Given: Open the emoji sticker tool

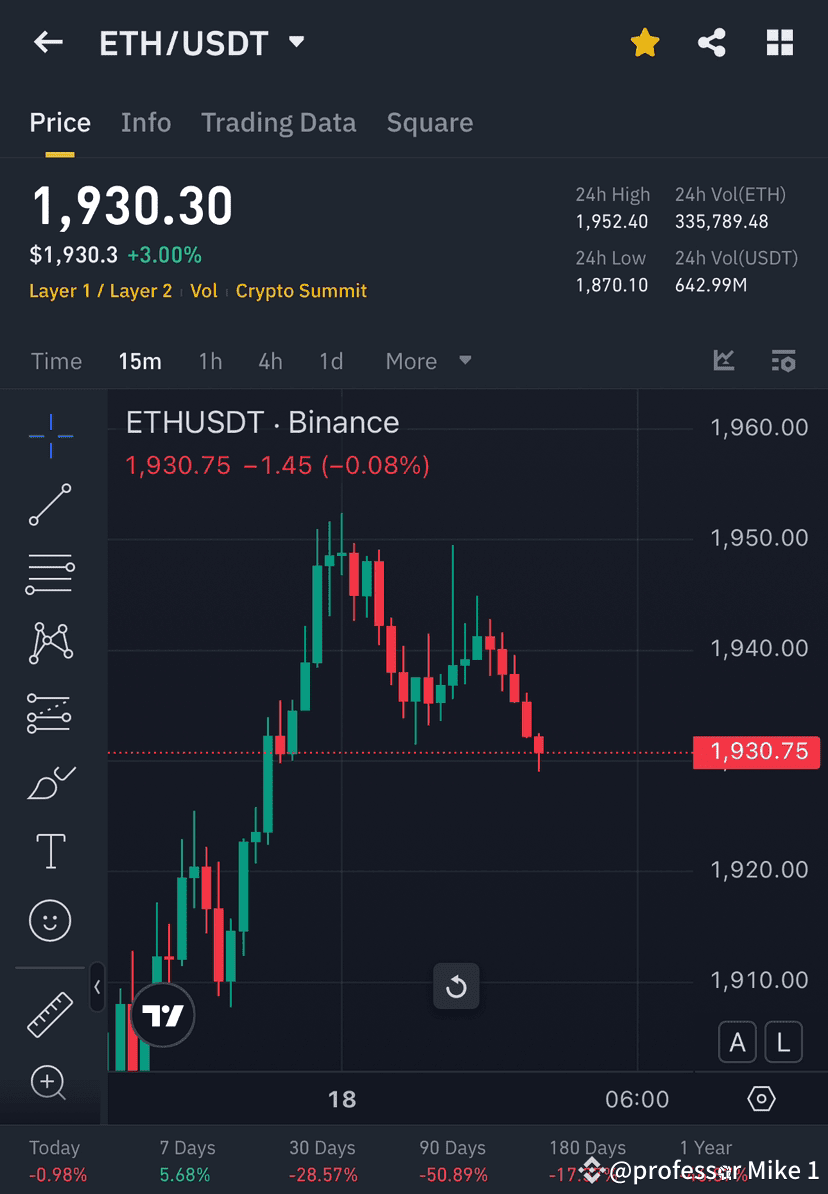Looking at the screenshot, I should coord(50,920).
